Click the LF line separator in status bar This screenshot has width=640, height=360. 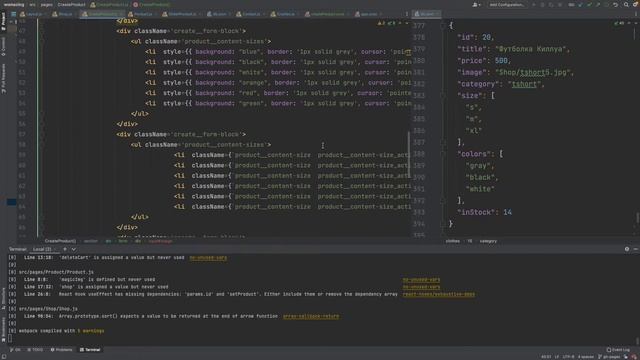557,357
